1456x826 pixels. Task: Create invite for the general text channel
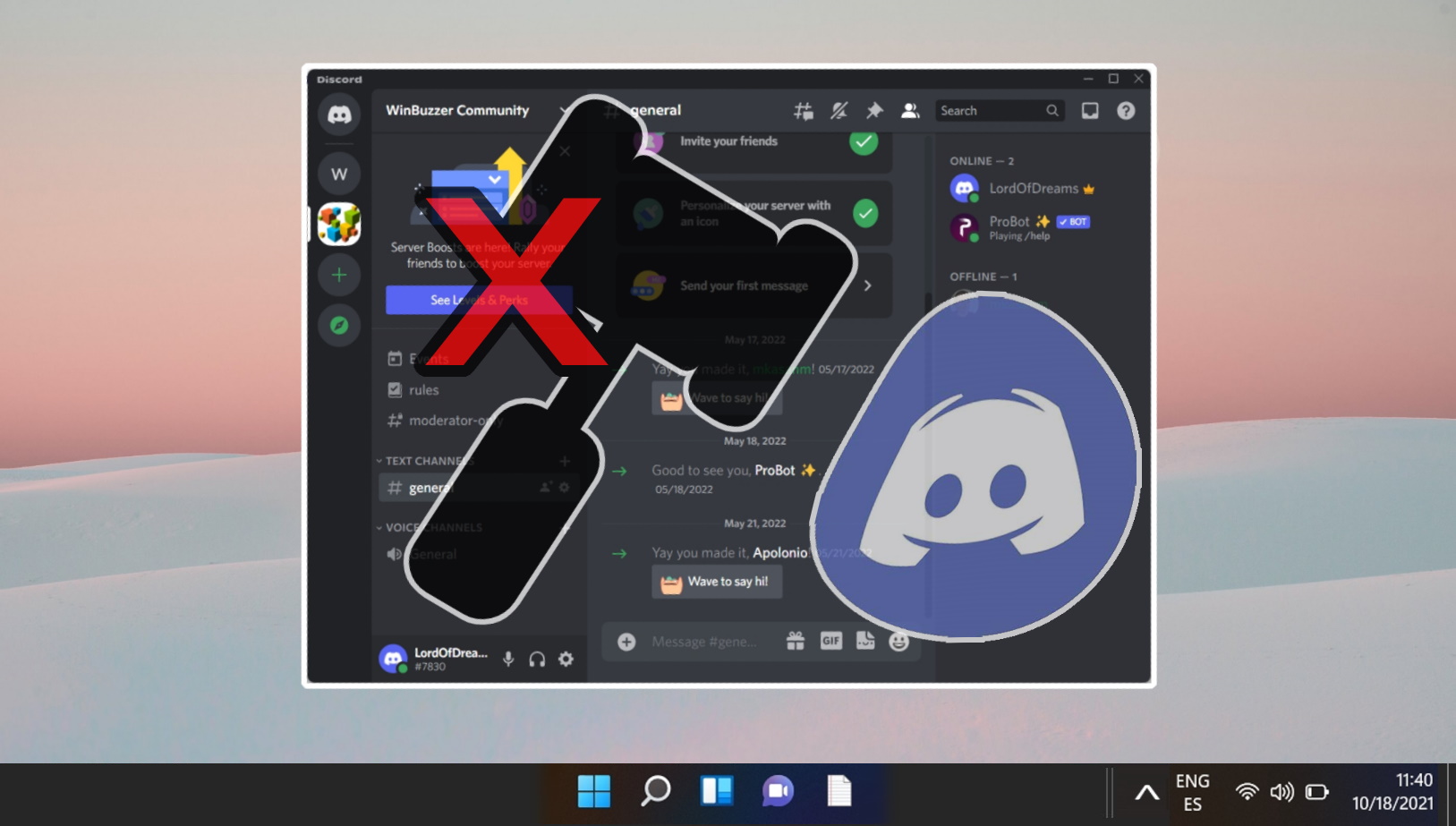click(x=545, y=488)
